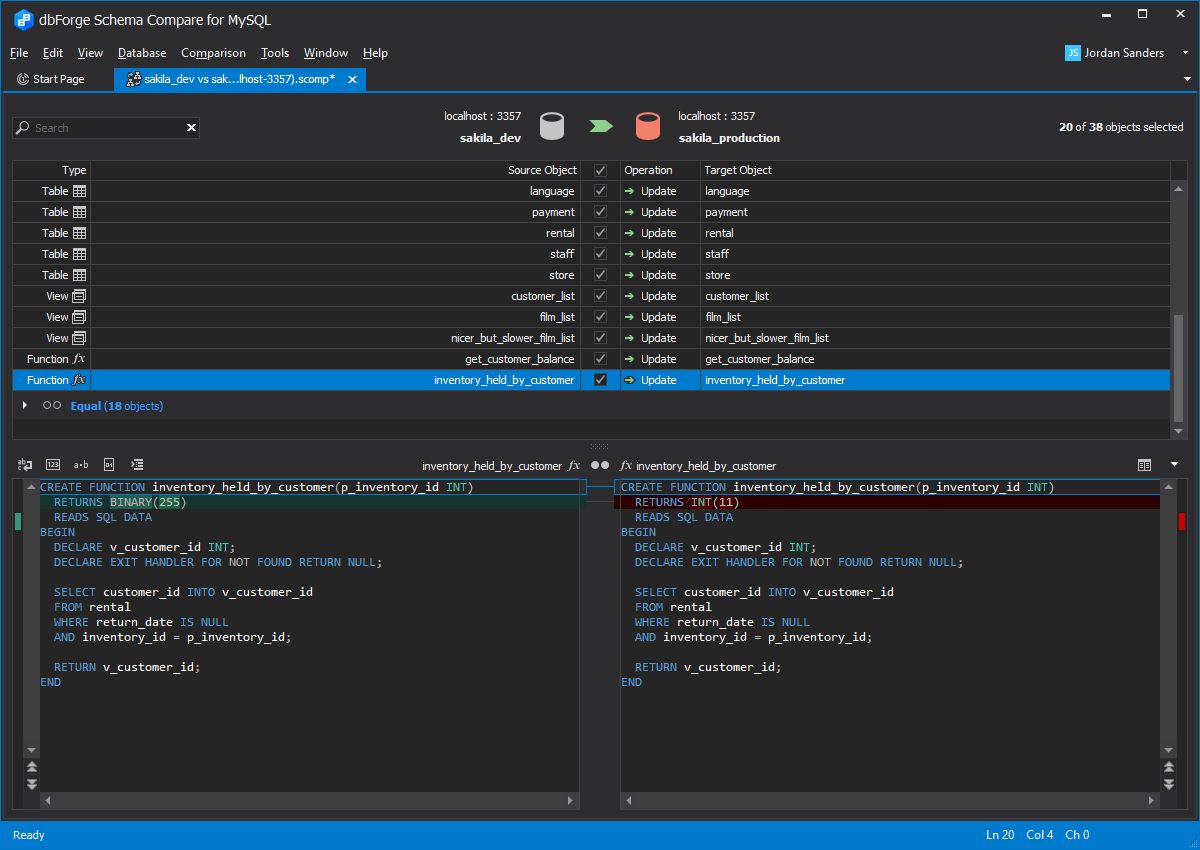Open the diff view options dropdown arrow
Viewport: 1200px width, 850px height.
[x=1174, y=465]
